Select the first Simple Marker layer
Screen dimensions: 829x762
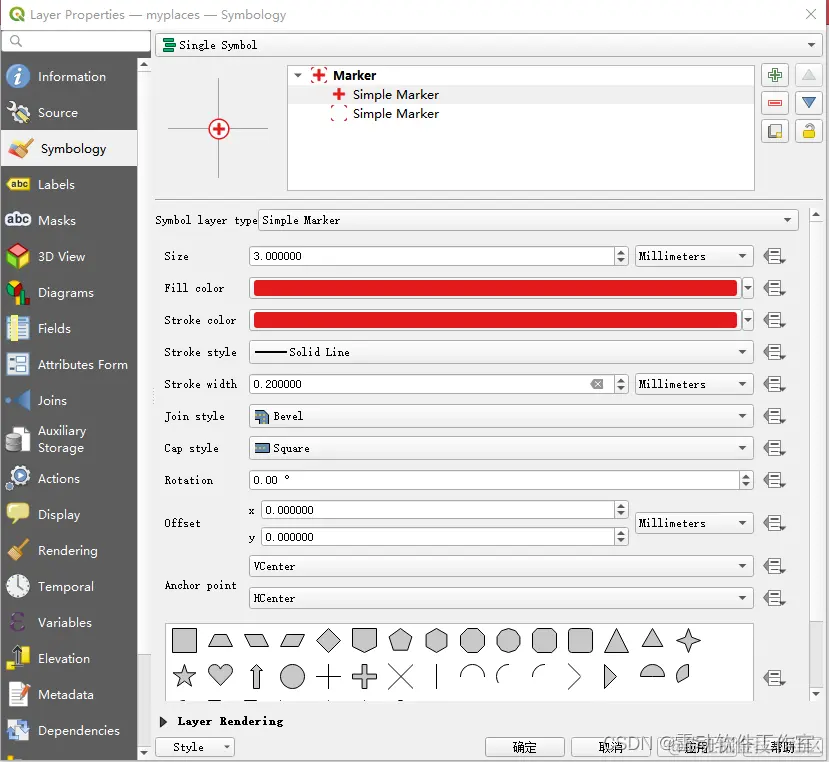click(x=521, y=95)
